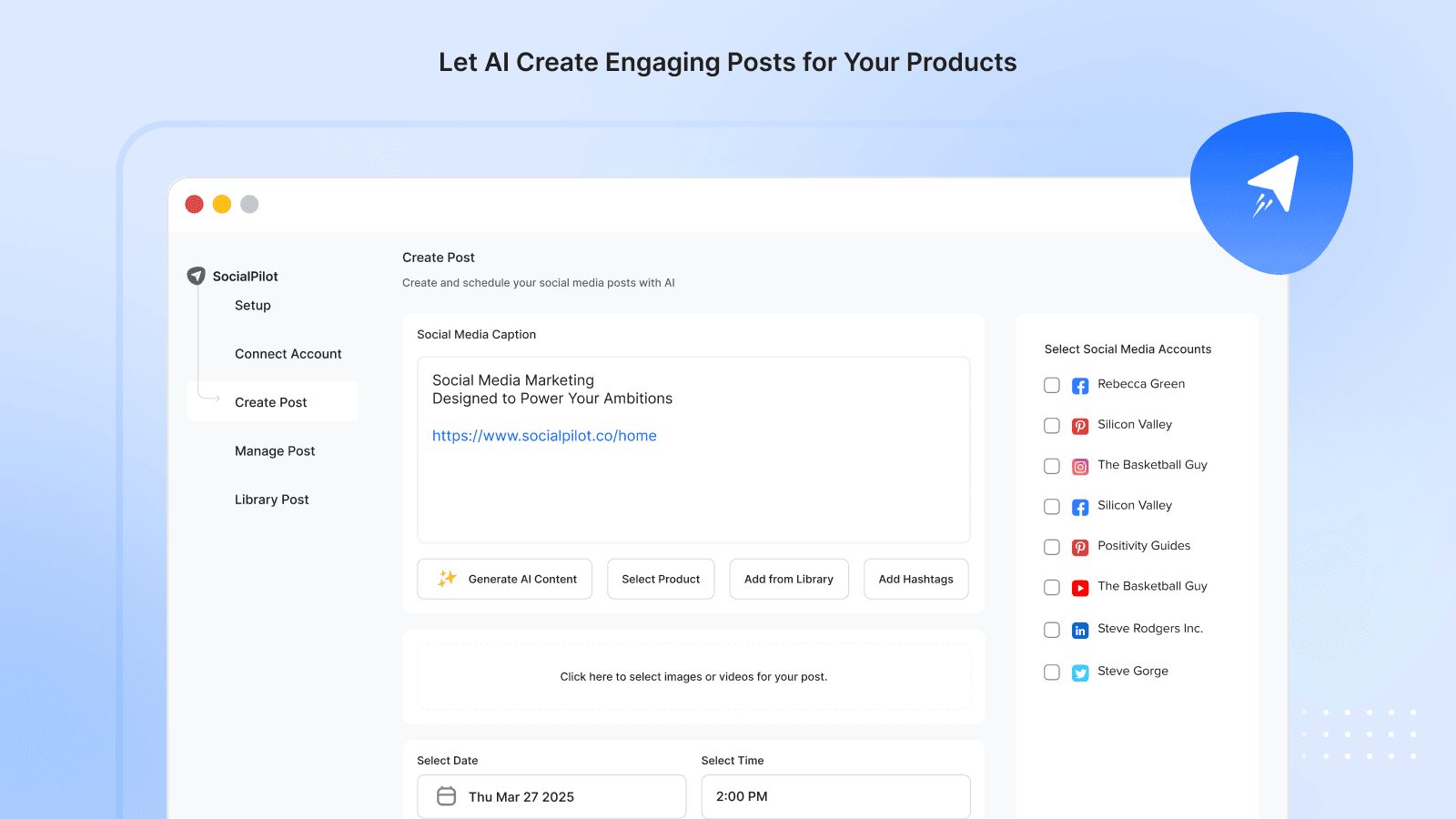Select the Facebook icon beside Rebecca Green
This screenshot has height=819, width=1456.
click(1079, 385)
